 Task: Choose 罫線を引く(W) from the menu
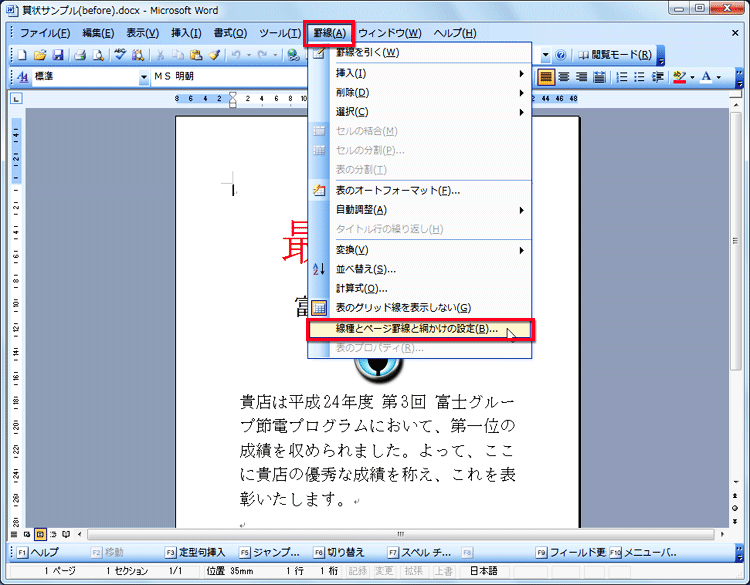tap(419, 53)
